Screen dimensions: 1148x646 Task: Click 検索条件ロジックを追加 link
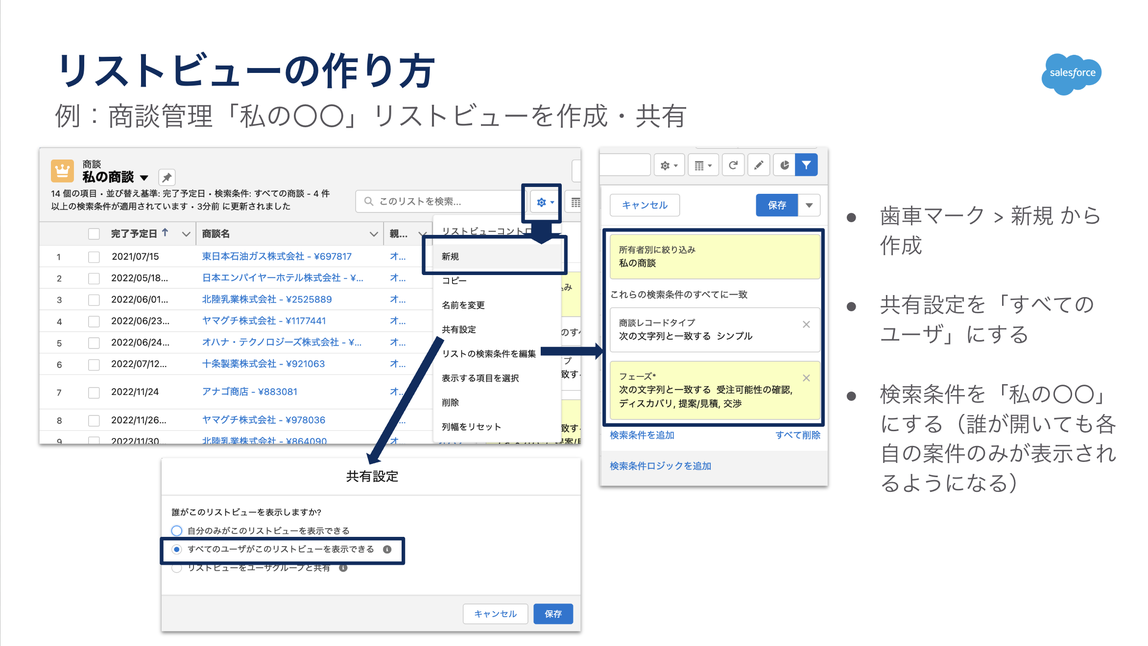click(660, 466)
